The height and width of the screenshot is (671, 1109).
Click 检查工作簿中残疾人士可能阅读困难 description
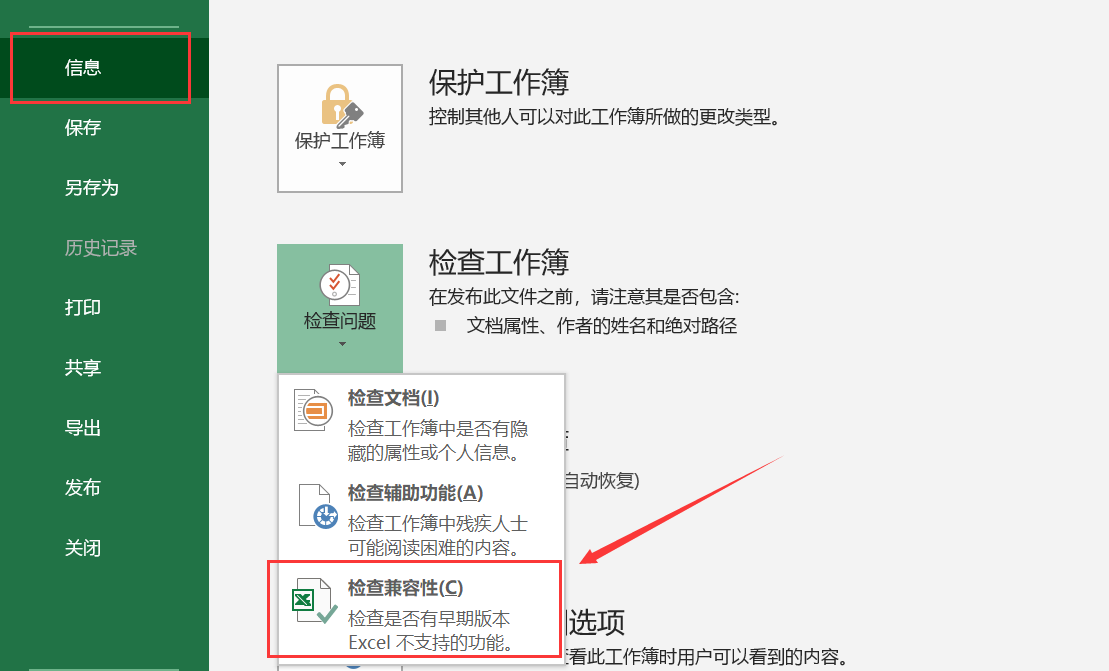(438, 536)
